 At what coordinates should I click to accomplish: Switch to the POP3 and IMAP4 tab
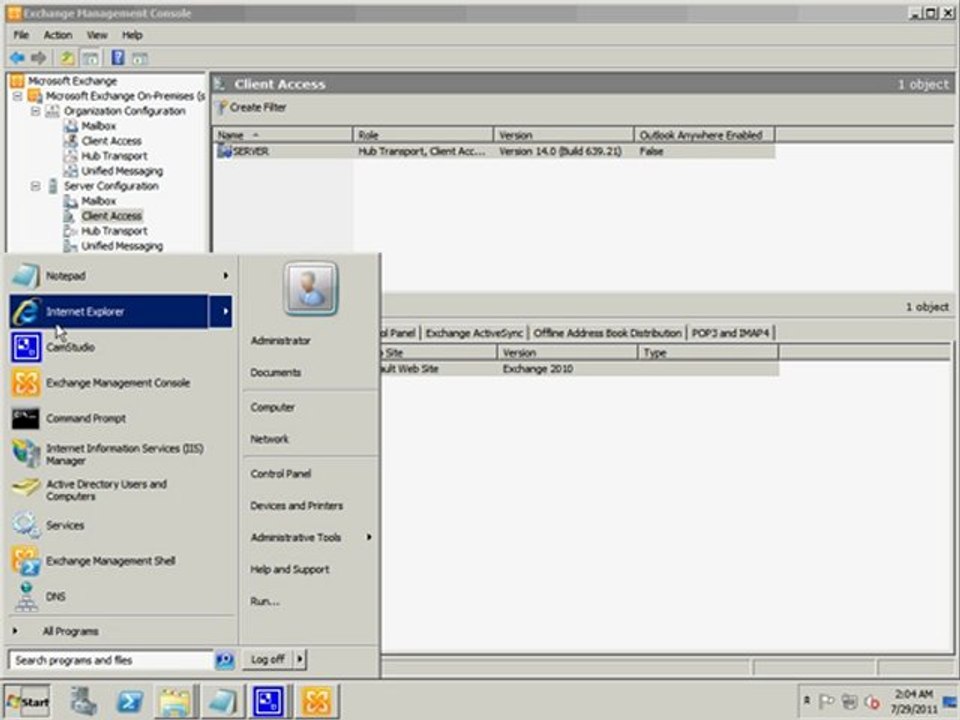click(x=730, y=333)
